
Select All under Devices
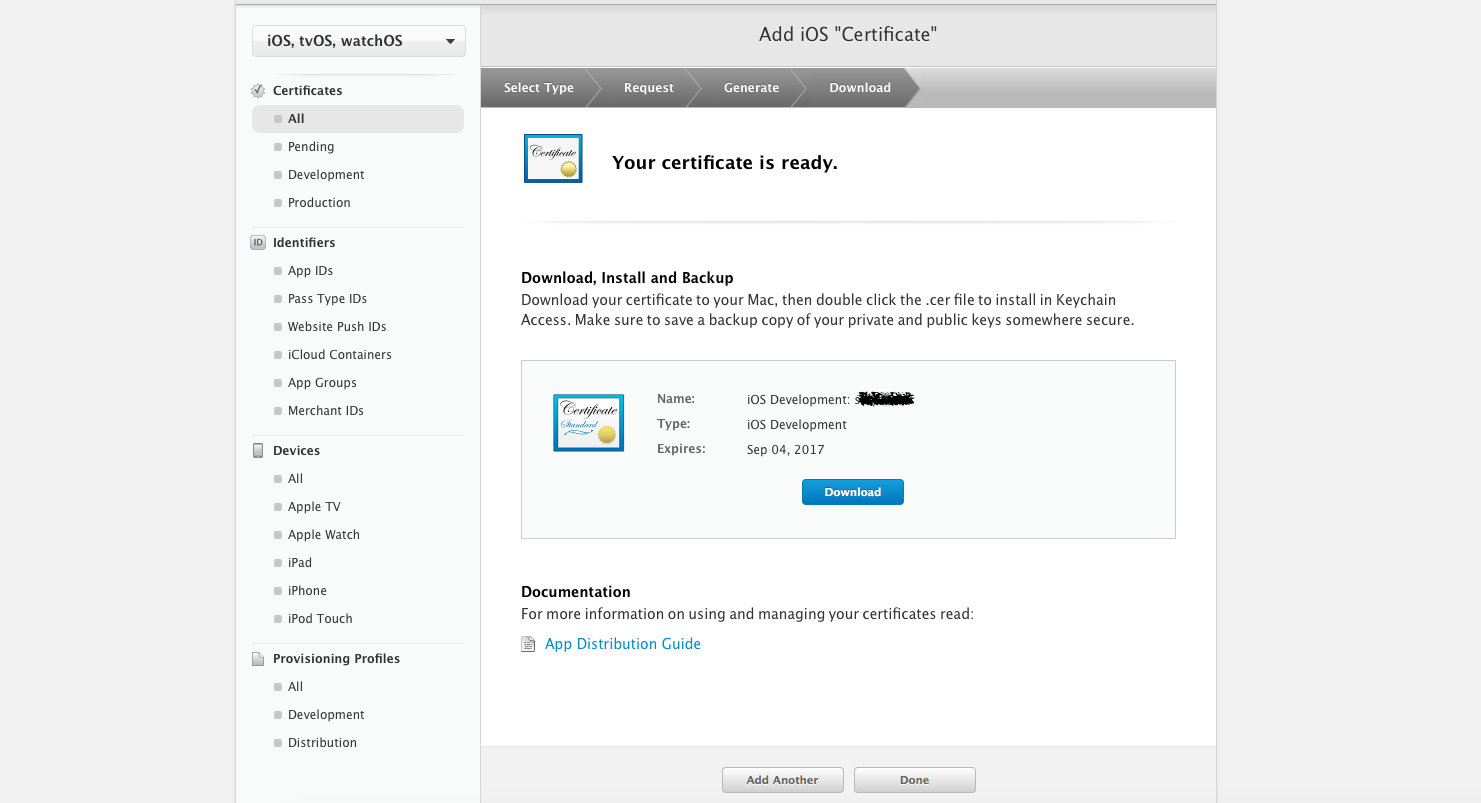click(295, 479)
